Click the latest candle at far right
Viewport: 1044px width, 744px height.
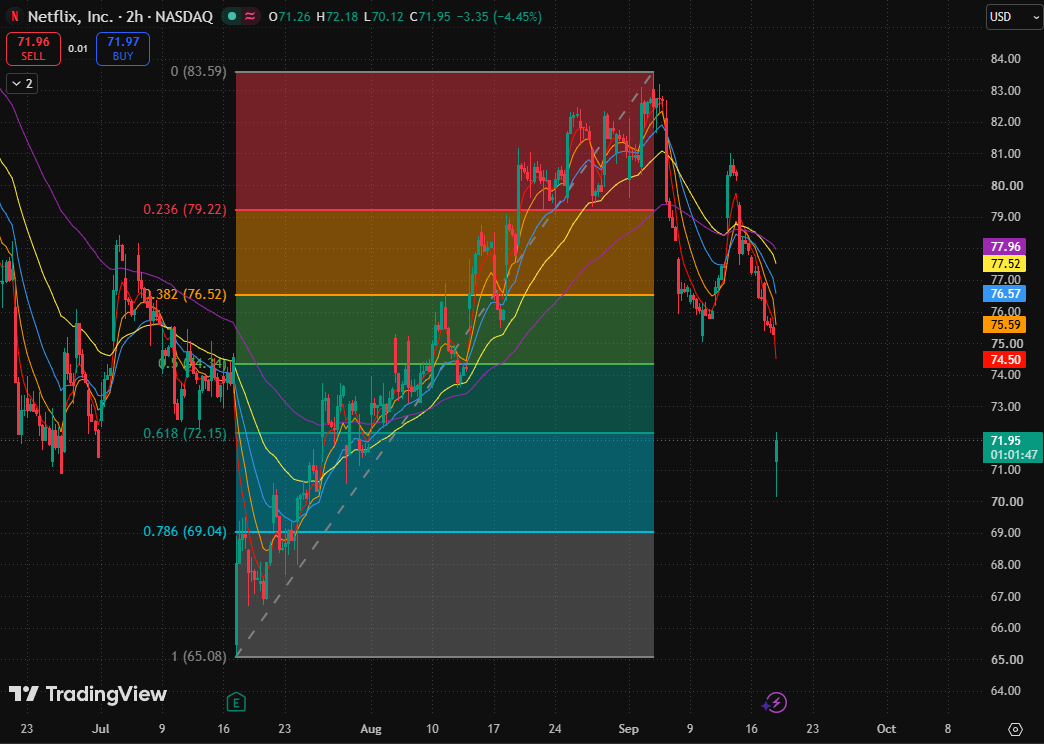click(776, 464)
